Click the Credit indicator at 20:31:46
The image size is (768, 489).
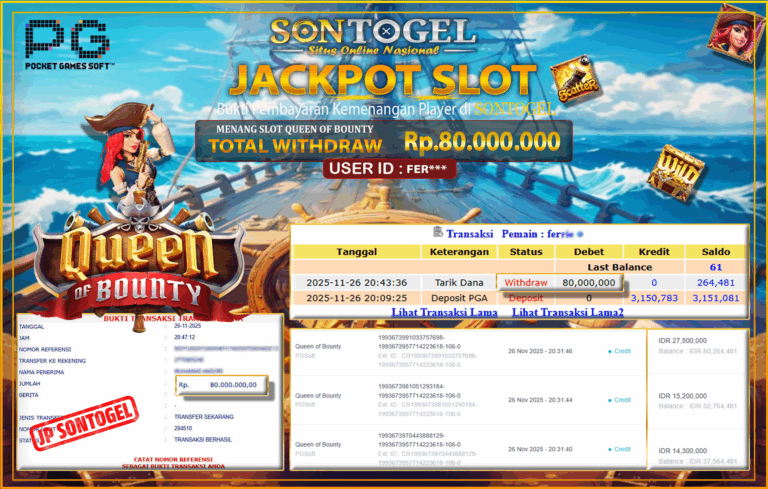click(620, 351)
